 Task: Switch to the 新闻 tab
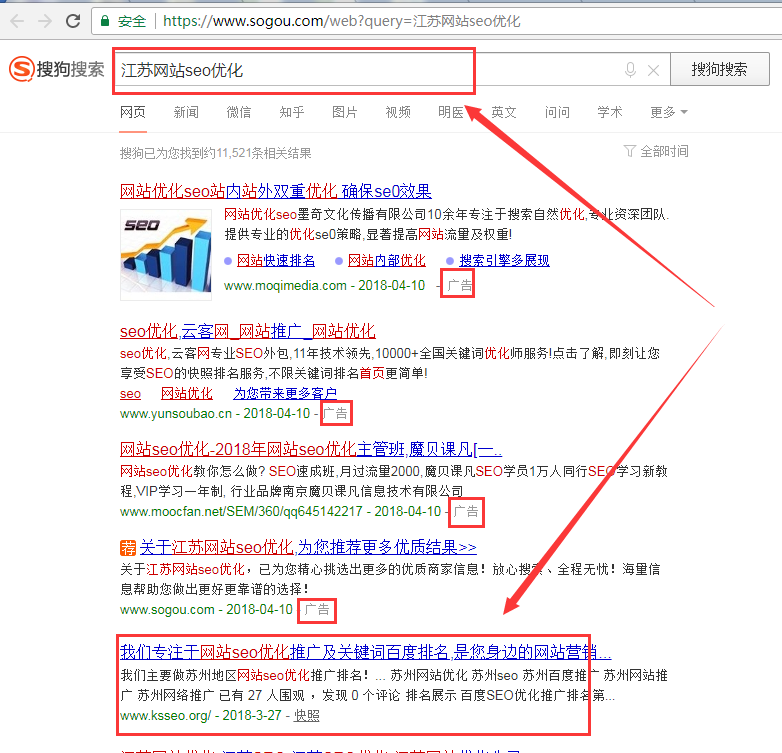pyautogui.click(x=186, y=113)
